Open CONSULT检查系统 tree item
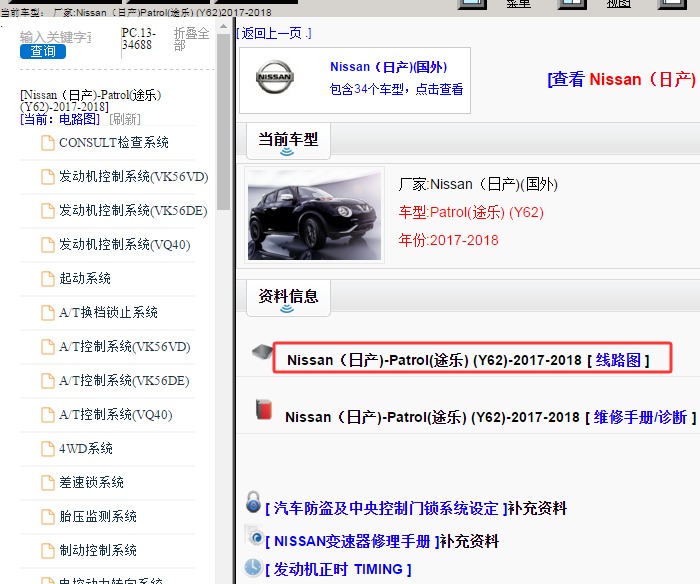 [x=114, y=142]
